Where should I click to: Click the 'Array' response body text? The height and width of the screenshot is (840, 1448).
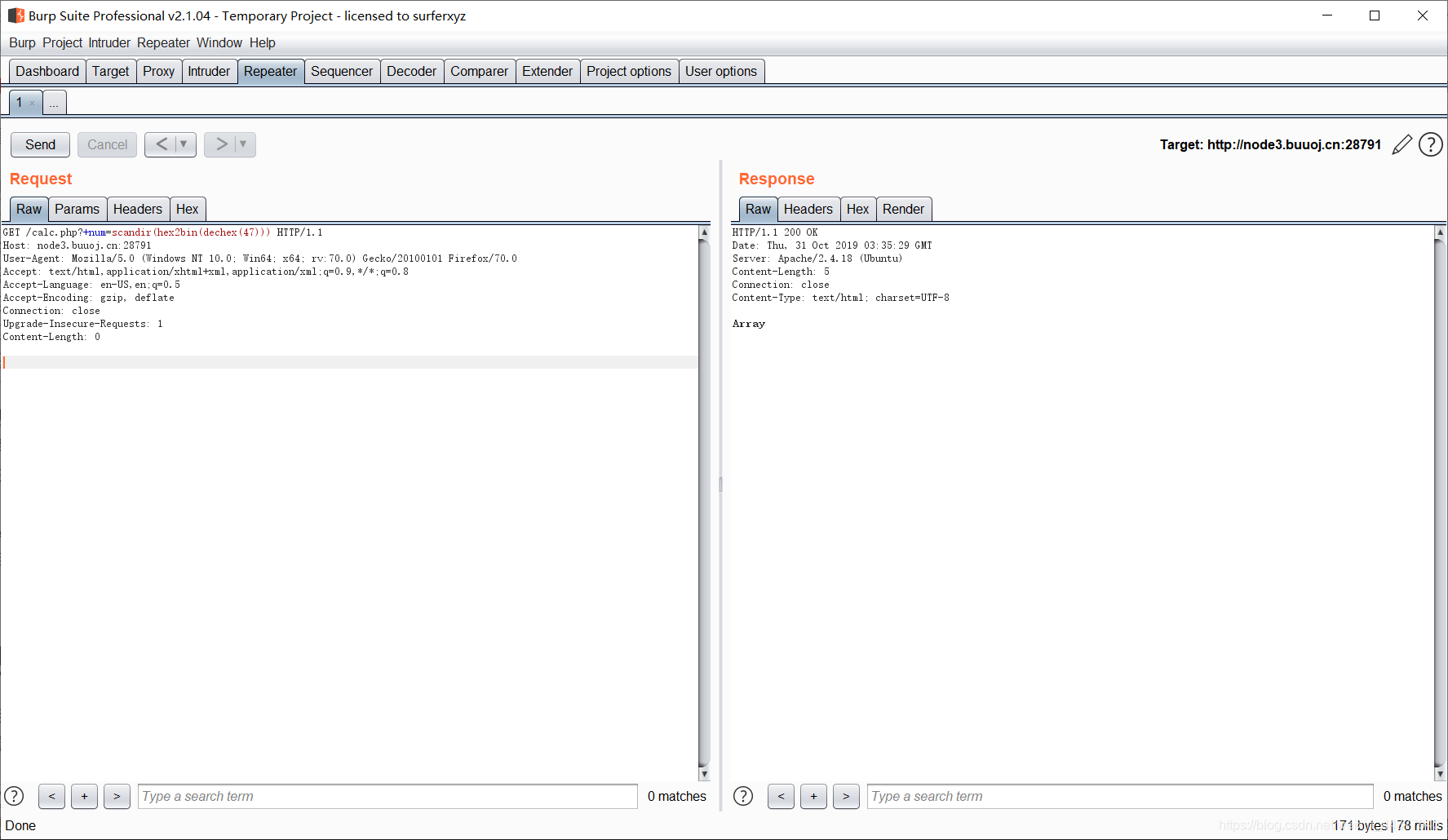749,324
